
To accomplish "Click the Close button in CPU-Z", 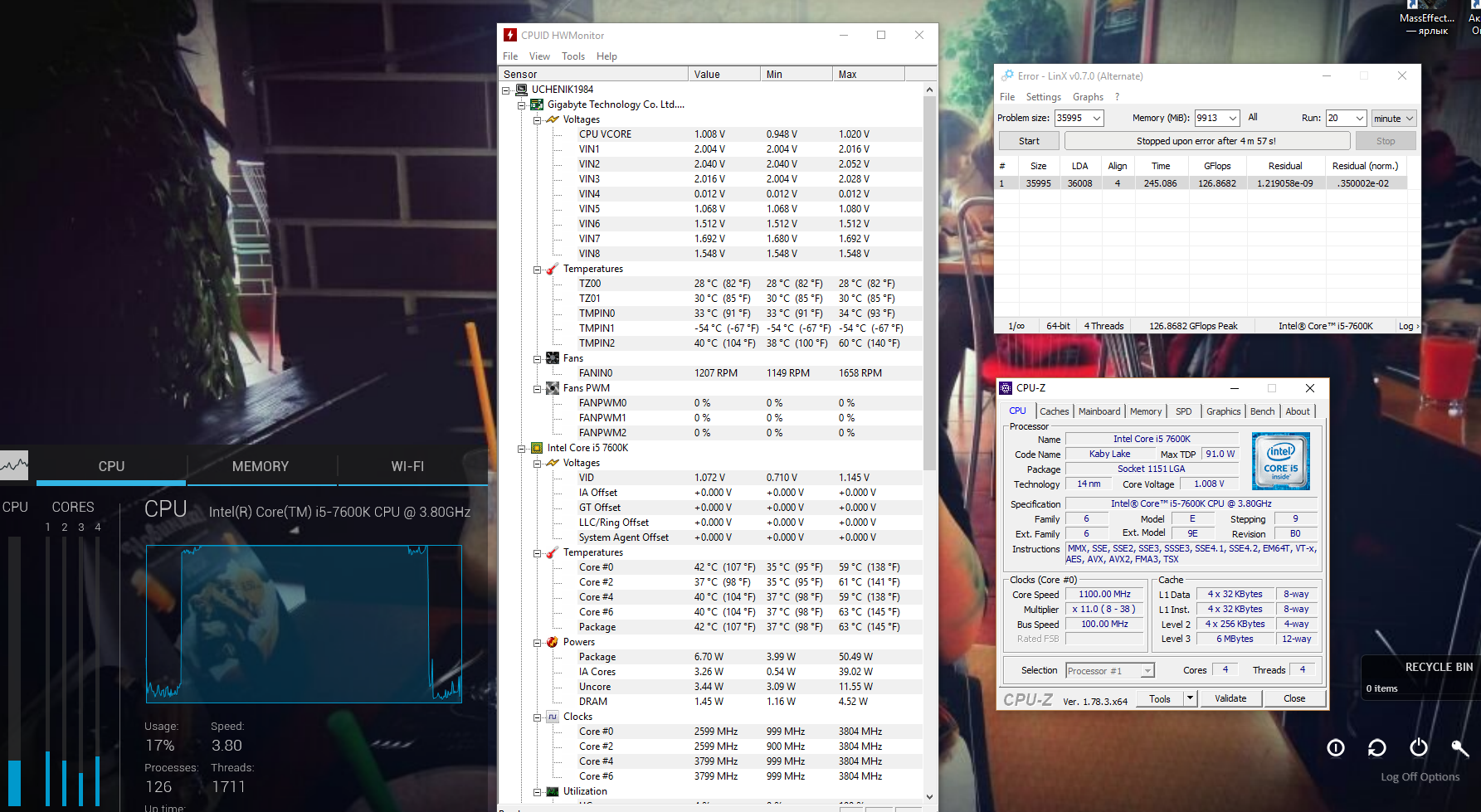I will [1294, 698].
